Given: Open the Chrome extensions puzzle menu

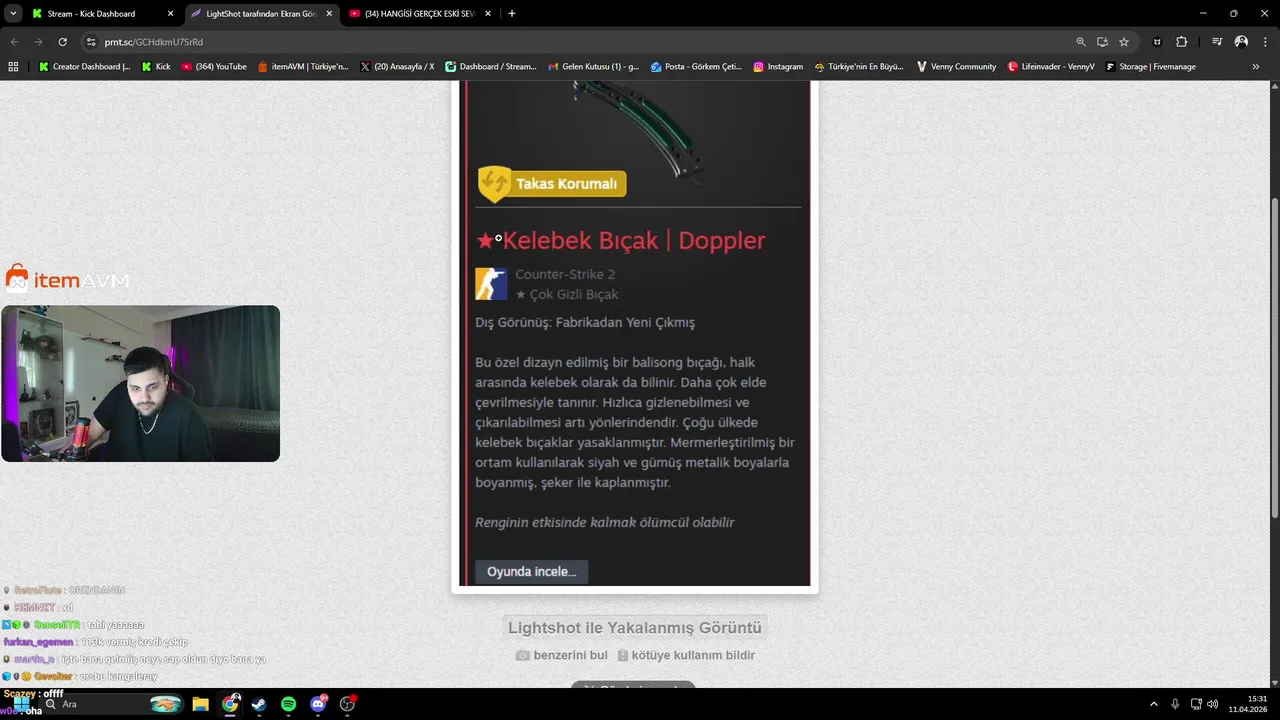Looking at the screenshot, I should tap(1181, 42).
